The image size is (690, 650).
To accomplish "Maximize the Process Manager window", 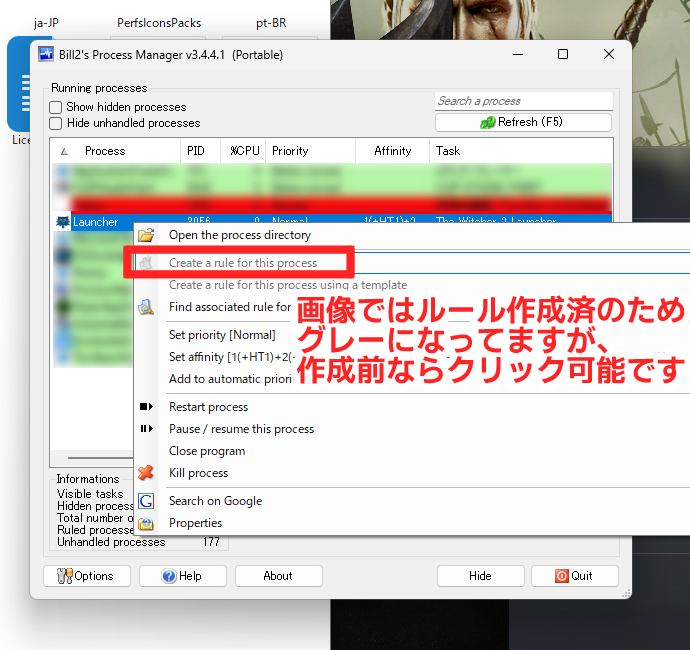I will click(x=563, y=54).
